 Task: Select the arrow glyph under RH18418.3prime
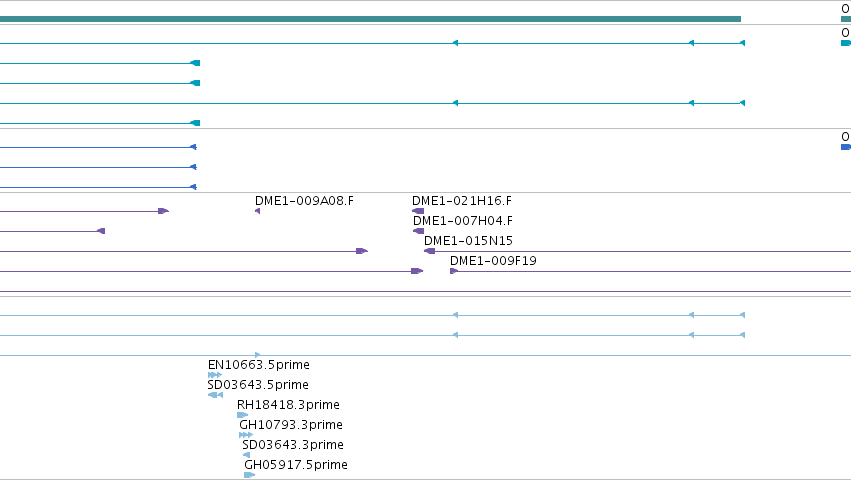point(243,415)
